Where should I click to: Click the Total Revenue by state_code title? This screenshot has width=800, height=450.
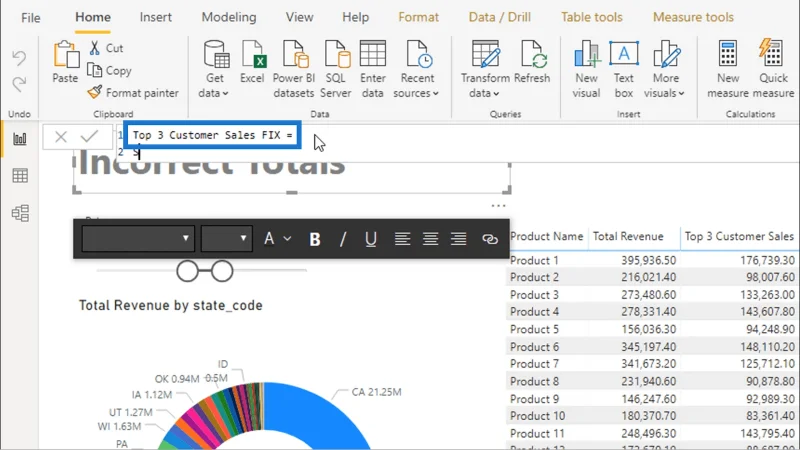(170, 306)
